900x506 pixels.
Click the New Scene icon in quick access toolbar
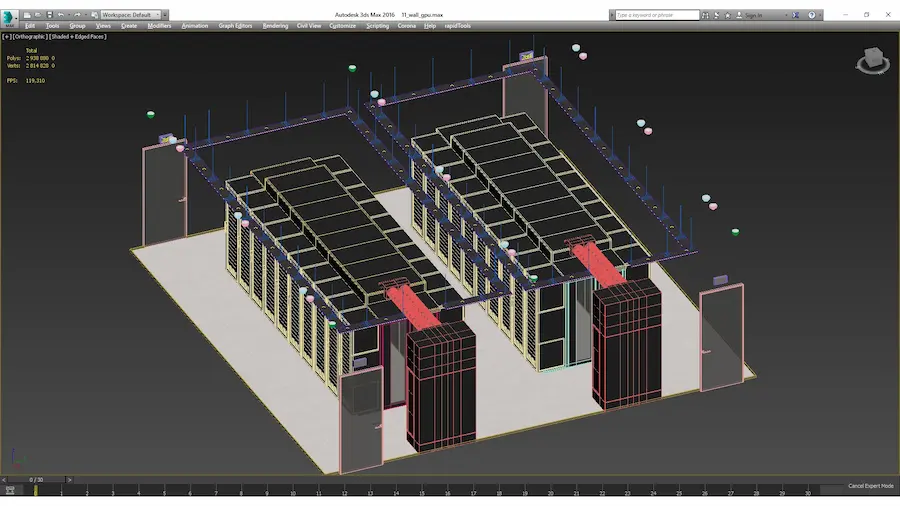[x=26, y=15]
